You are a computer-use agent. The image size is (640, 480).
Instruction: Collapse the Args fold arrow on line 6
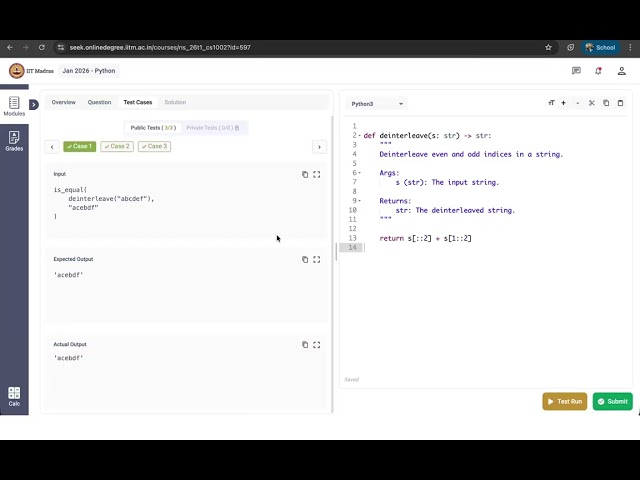[360, 173]
